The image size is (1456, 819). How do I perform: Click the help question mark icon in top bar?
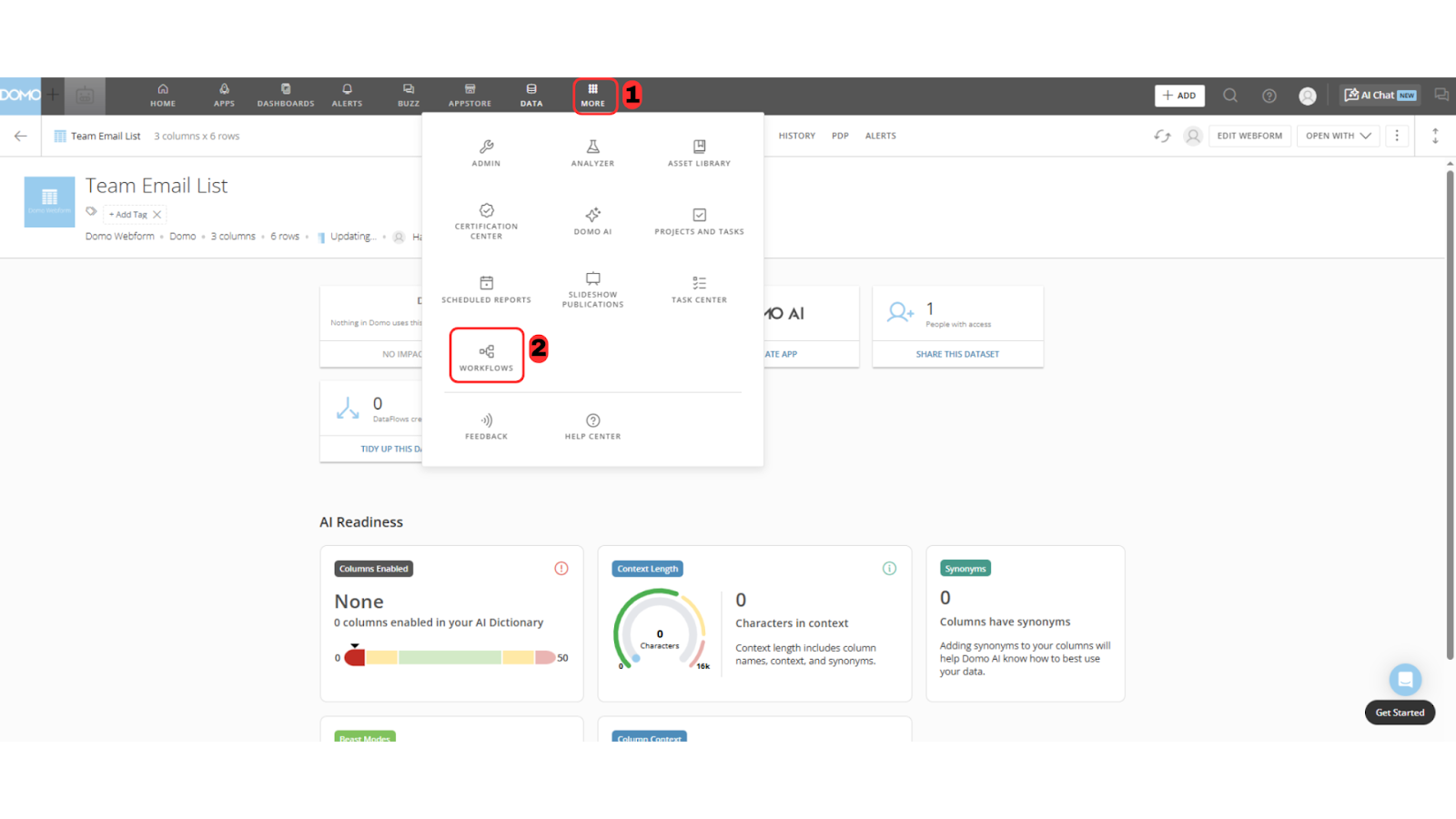click(1269, 96)
